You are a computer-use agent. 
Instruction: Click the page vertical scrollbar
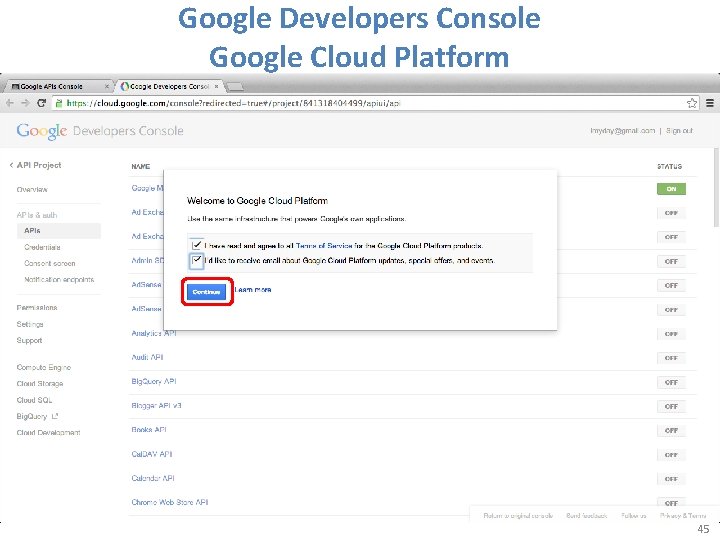pyautogui.click(x=717, y=187)
